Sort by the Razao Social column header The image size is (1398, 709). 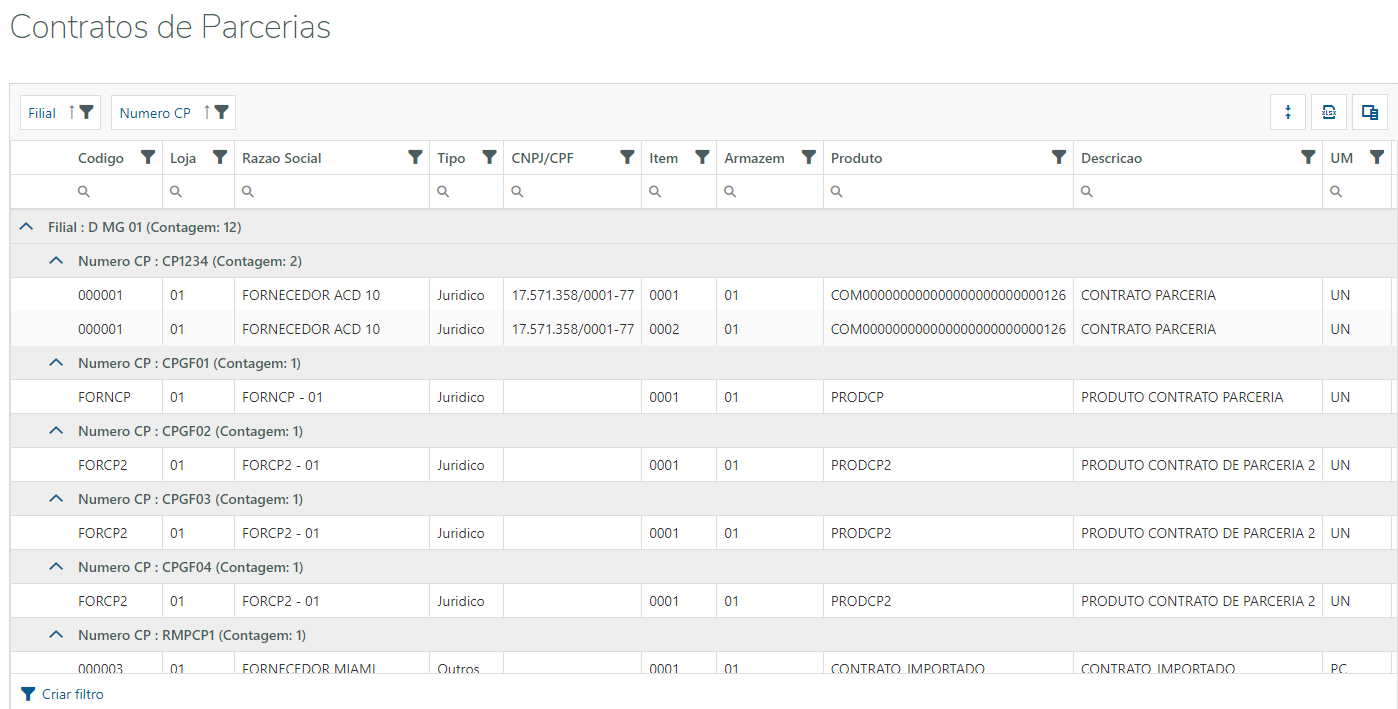pyautogui.click(x=282, y=158)
